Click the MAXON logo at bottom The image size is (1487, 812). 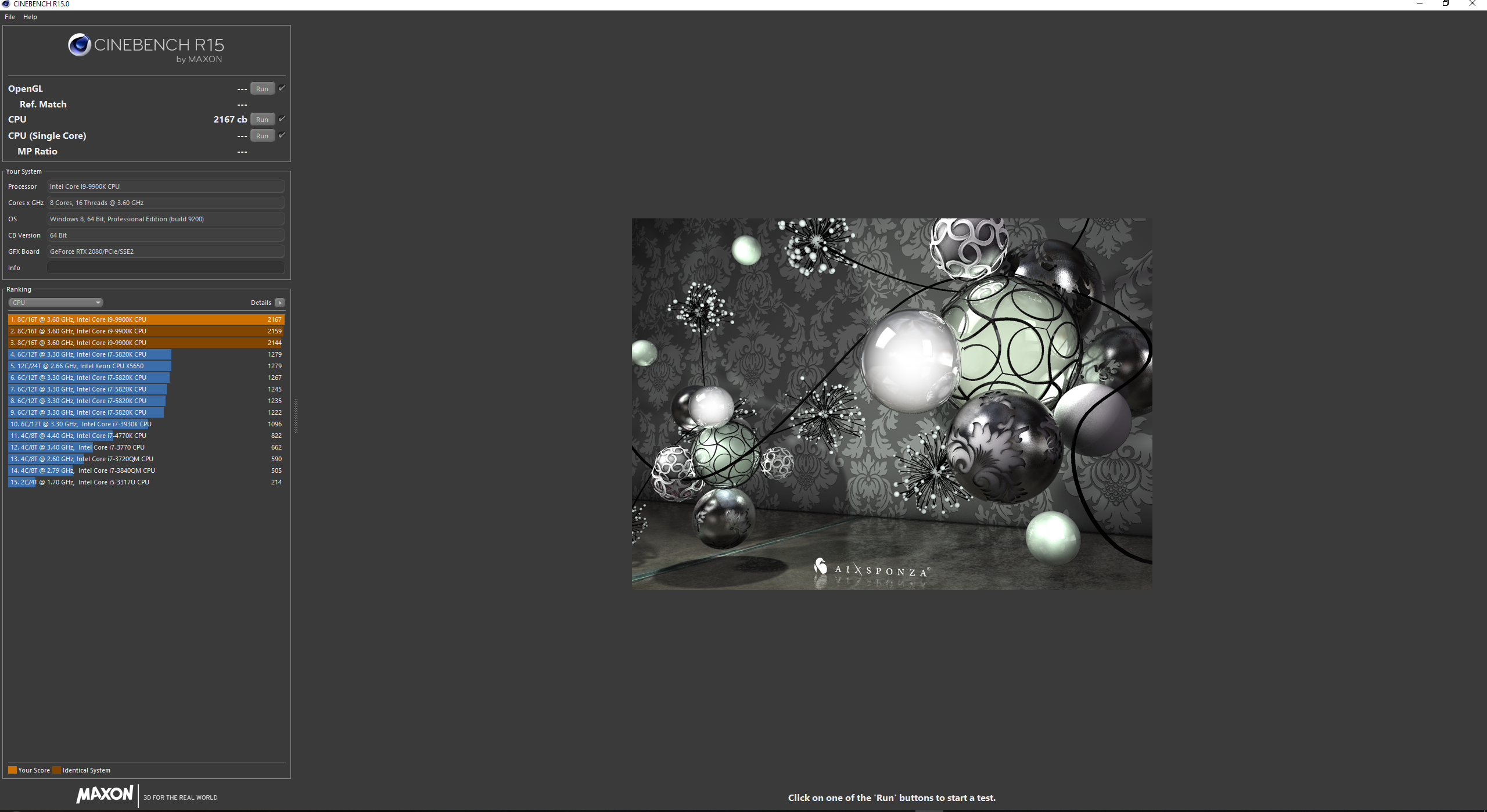pos(105,795)
